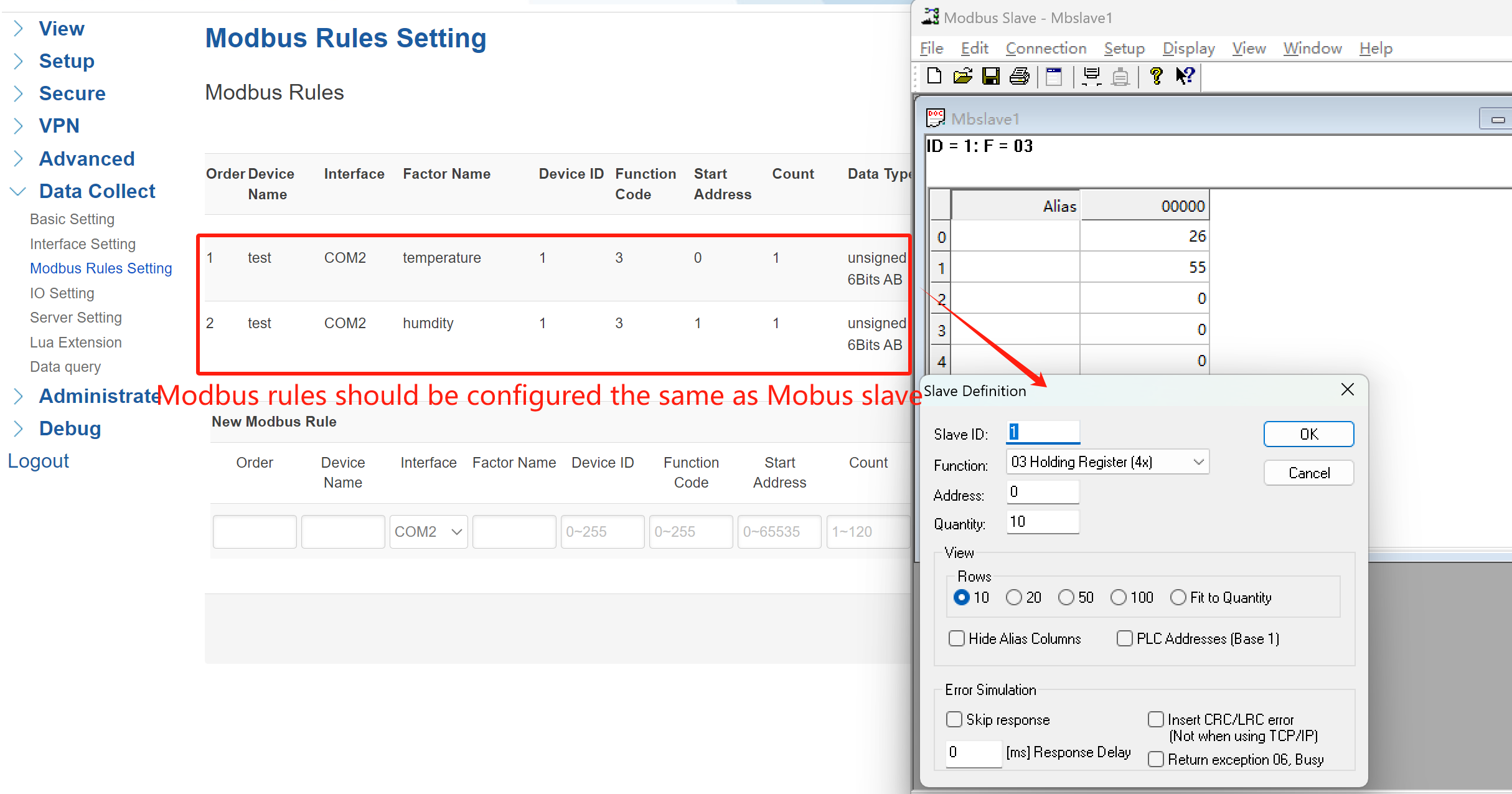The image size is (1512, 794).
Task: Click the Open file folder icon
Action: point(962,76)
